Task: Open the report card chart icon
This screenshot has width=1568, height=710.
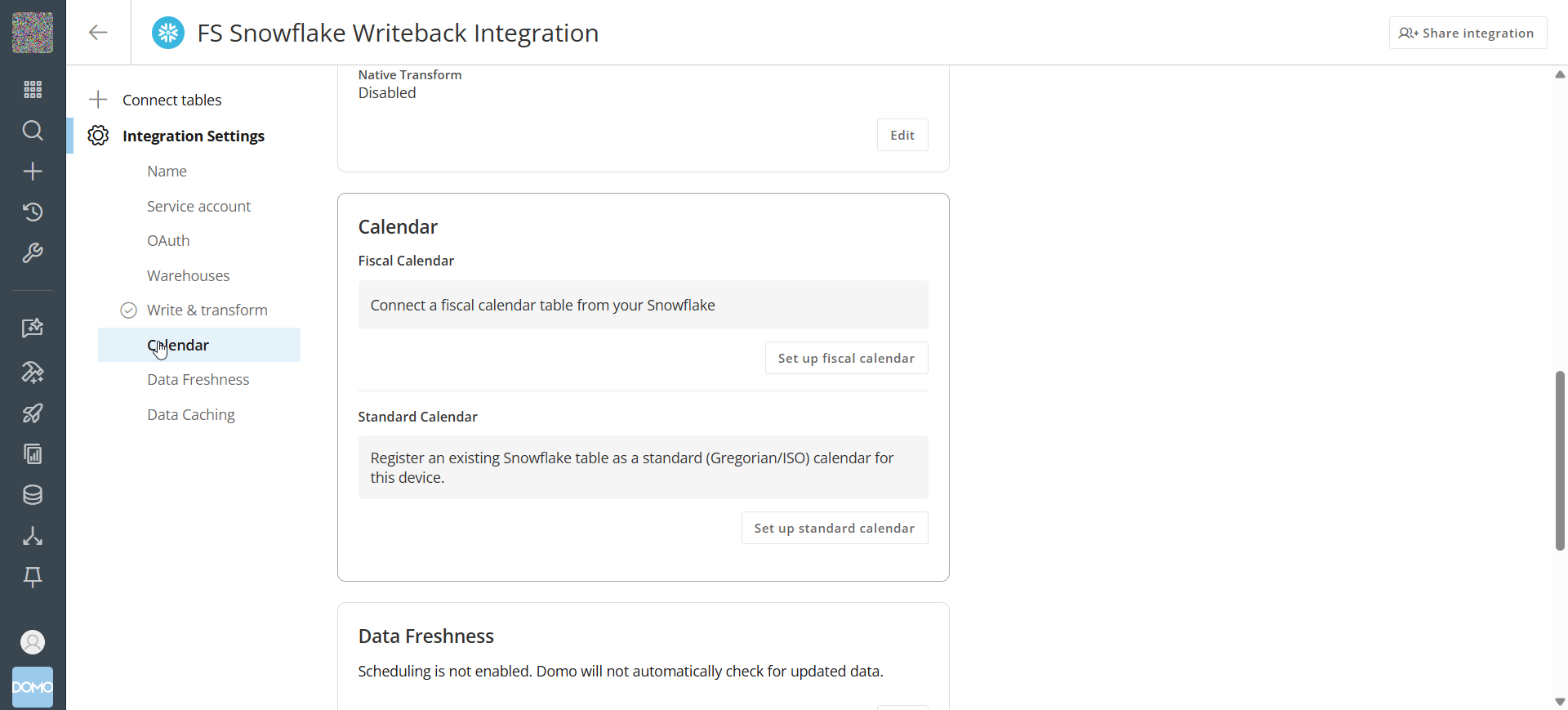Action: click(x=33, y=454)
